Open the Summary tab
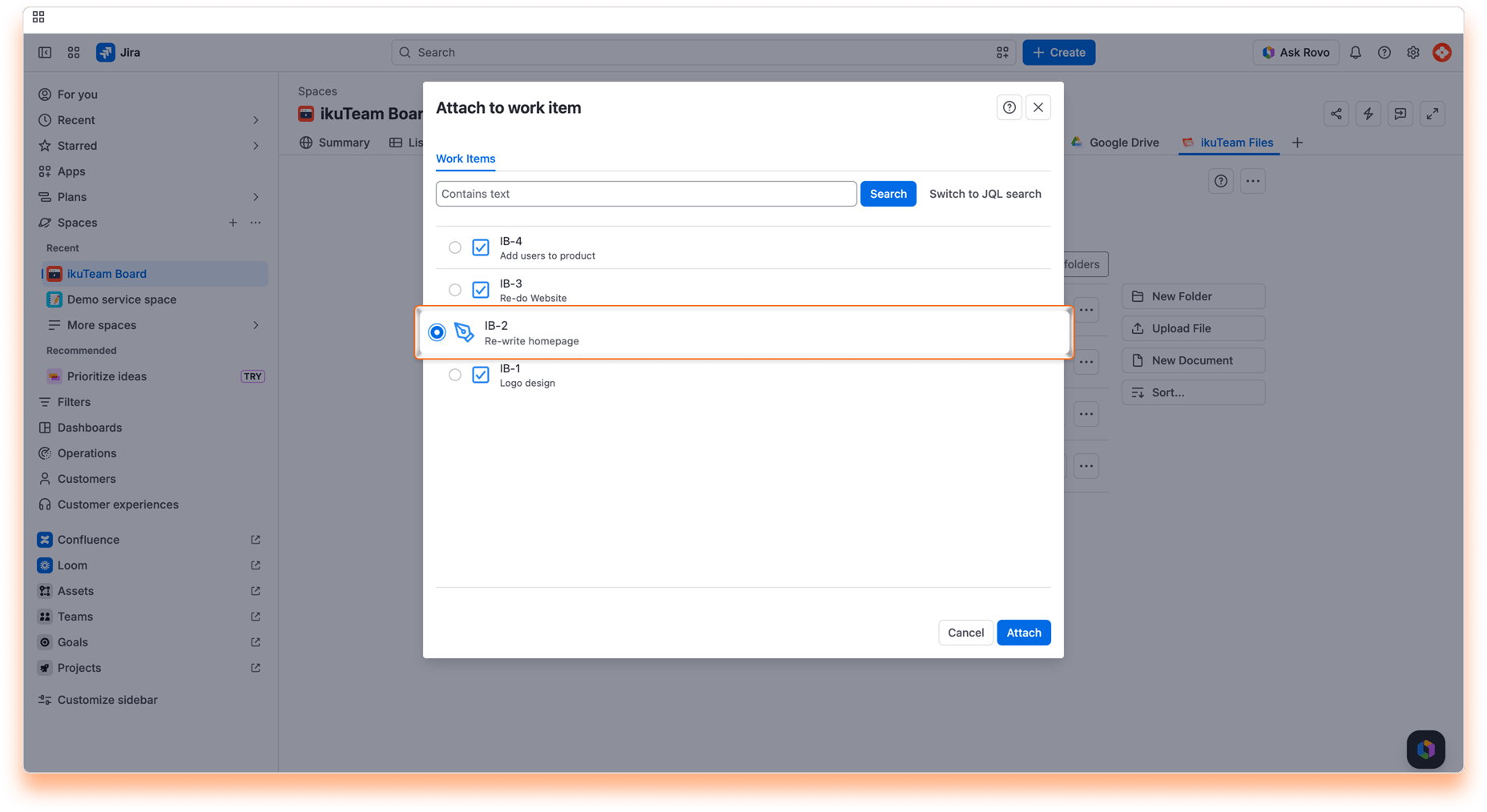The width and height of the screenshot is (1487, 812). click(x=335, y=143)
